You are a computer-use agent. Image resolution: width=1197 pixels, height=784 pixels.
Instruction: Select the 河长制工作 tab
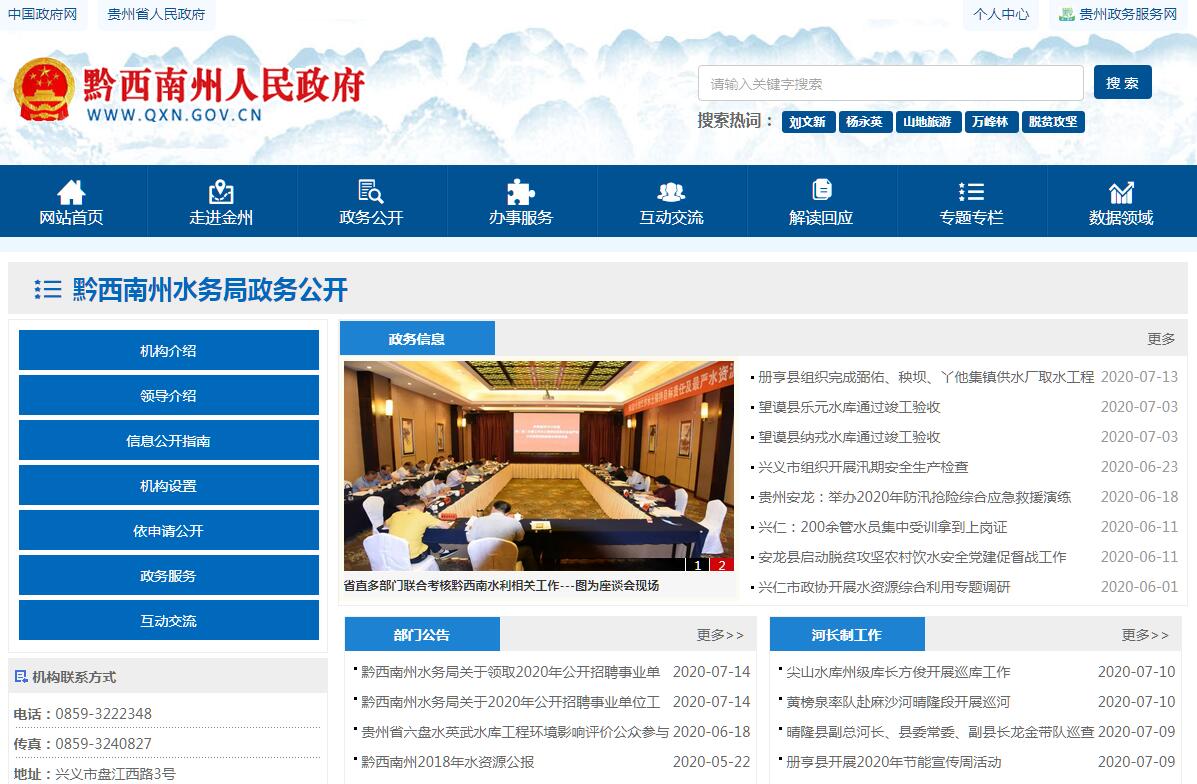(847, 634)
